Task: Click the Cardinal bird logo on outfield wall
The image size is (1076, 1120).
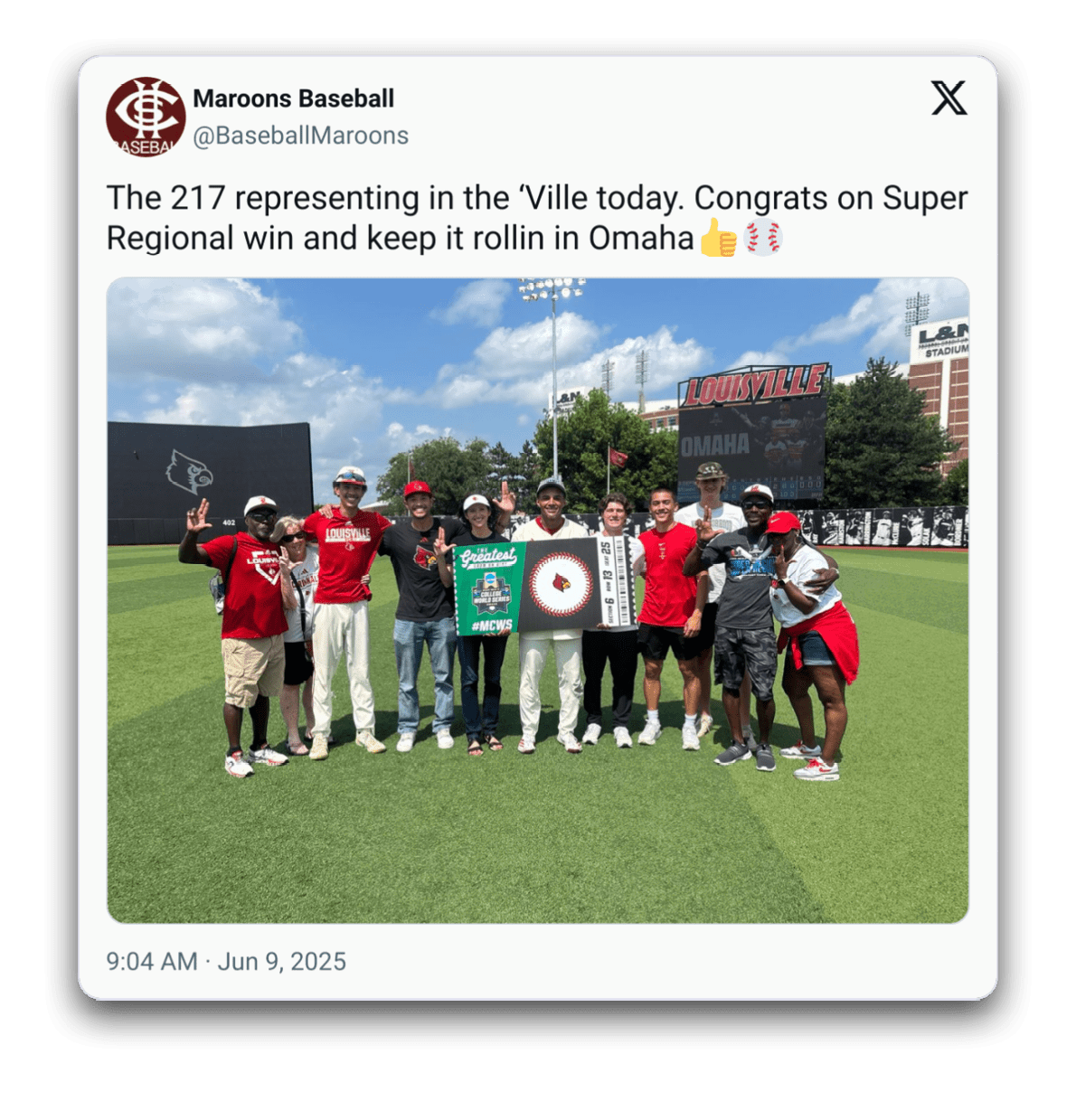Action: [x=188, y=472]
